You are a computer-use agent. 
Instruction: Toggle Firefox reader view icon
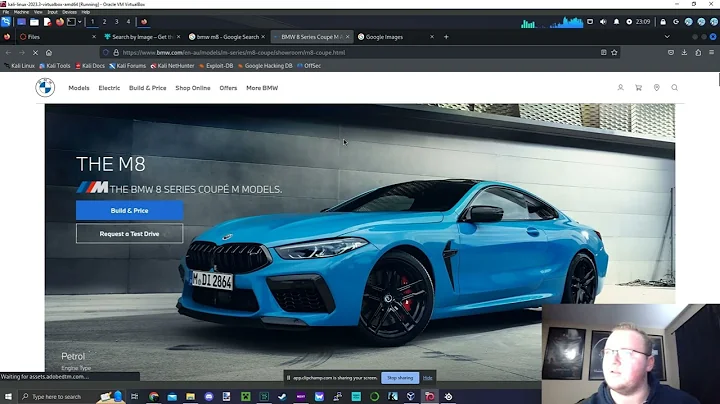pos(604,52)
